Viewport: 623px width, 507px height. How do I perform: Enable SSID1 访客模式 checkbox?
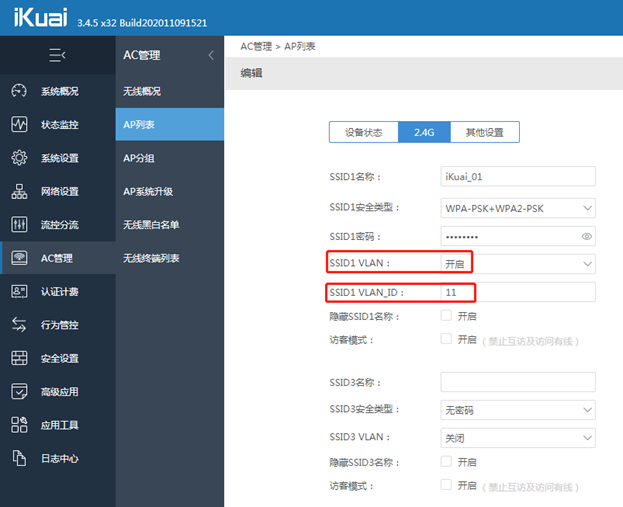(x=446, y=340)
